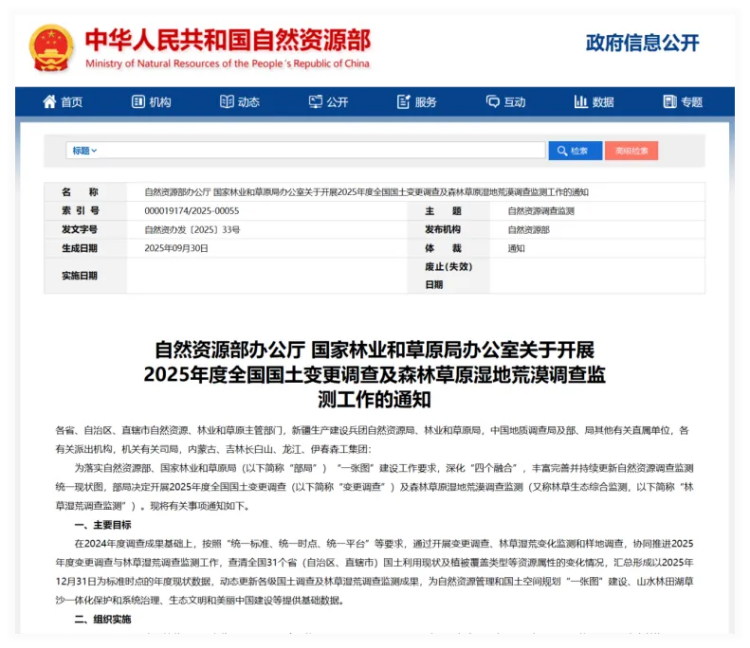Click the 公开 monitor icon
This screenshot has width=750, height=648.
tap(315, 102)
